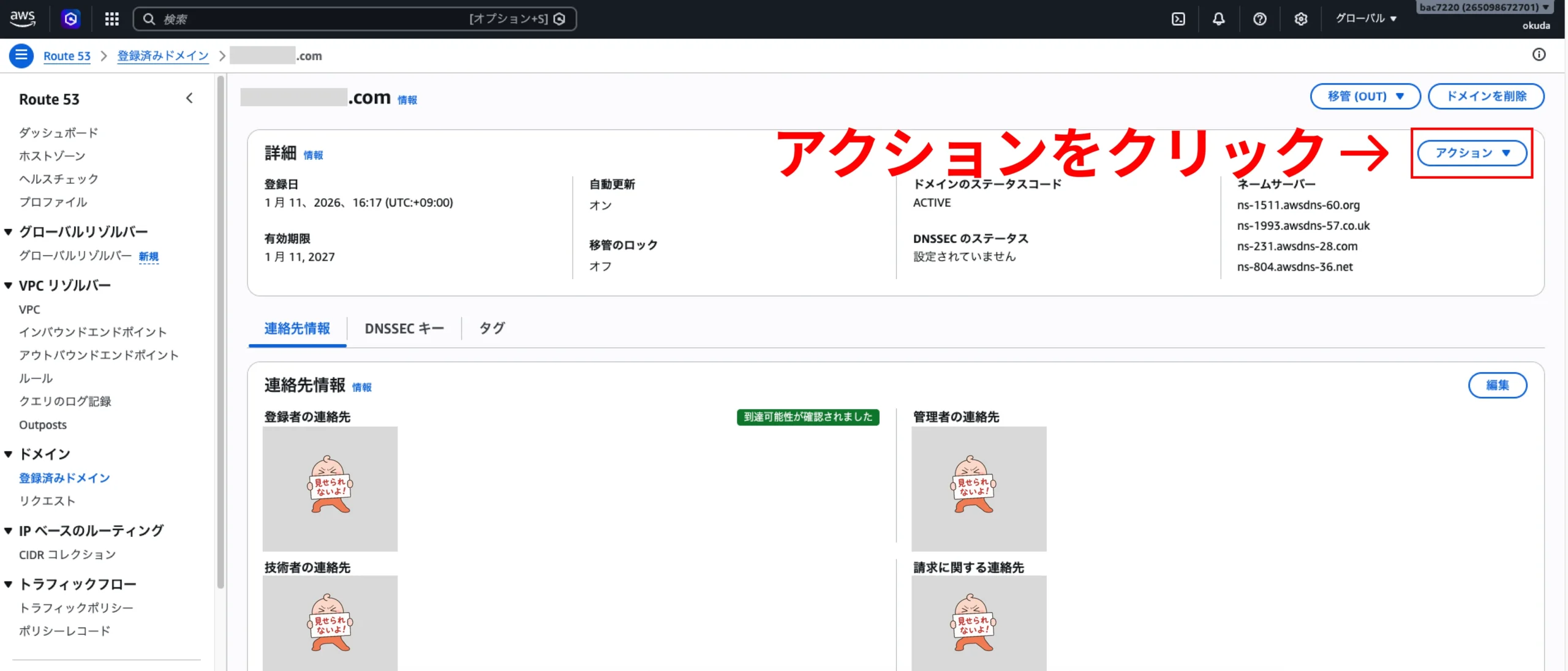
Task: Switch to the DNSSEC キー tab
Action: [404, 329]
